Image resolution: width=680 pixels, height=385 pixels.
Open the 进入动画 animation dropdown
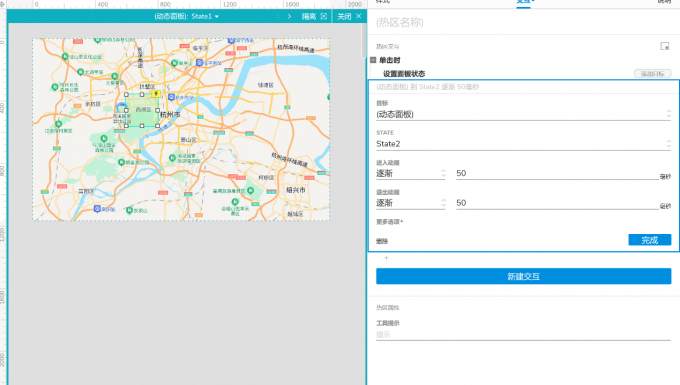click(x=411, y=173)
